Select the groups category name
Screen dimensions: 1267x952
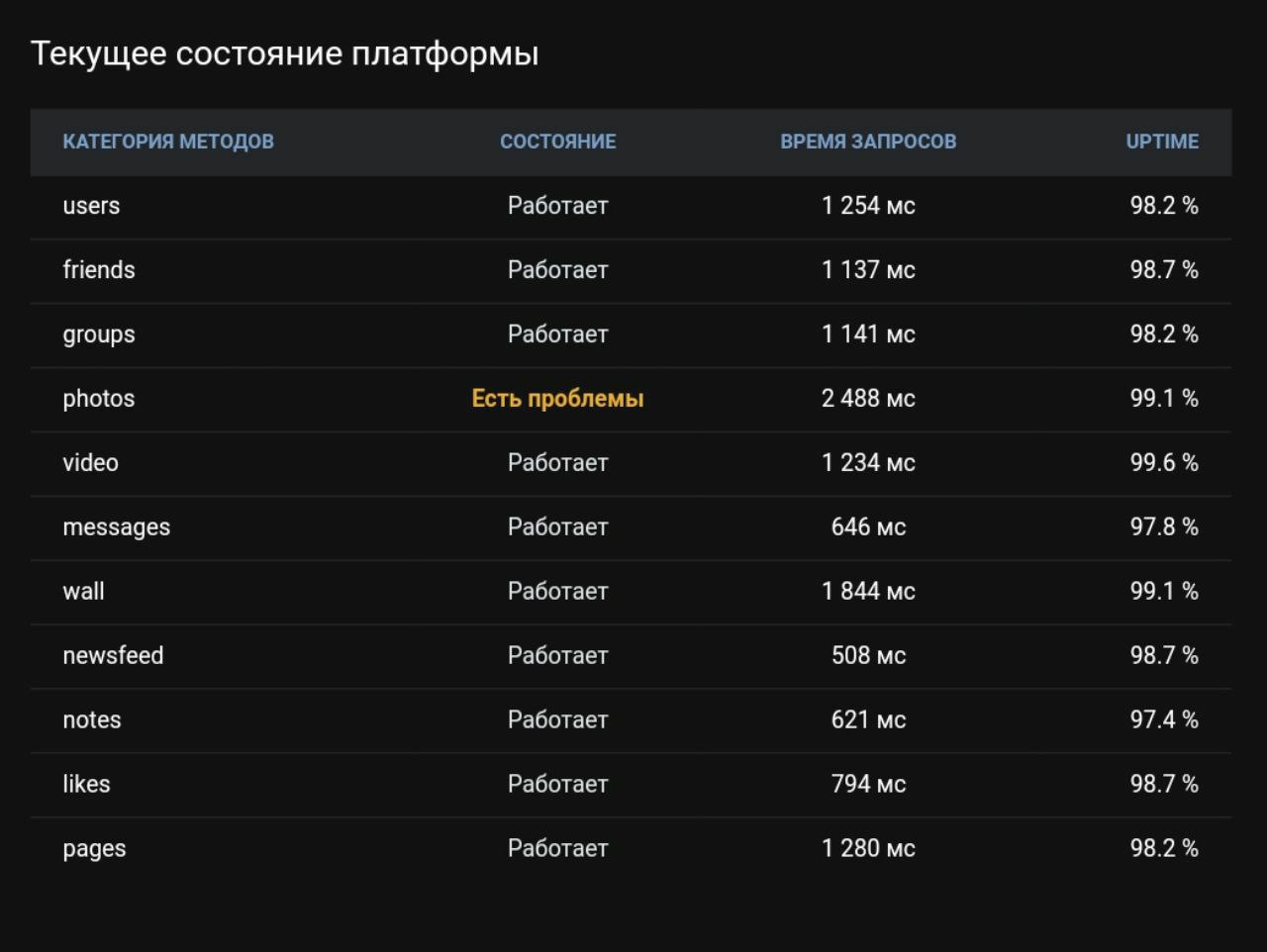point(99,334)
